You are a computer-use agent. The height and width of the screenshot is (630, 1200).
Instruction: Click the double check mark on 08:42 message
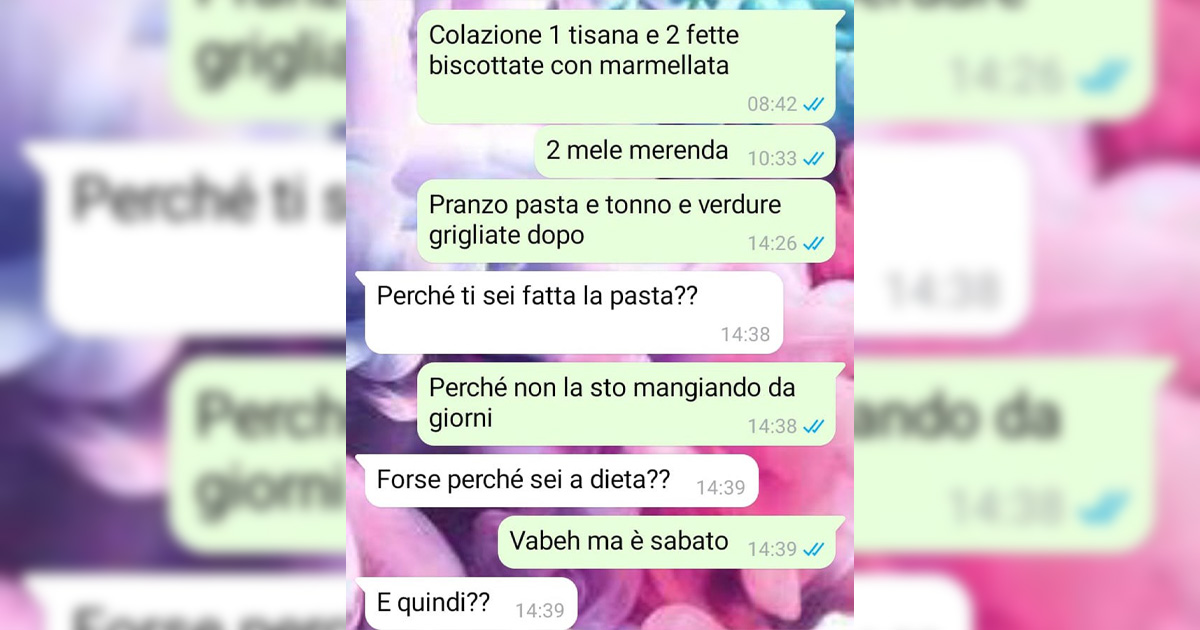tap(813, 105)
